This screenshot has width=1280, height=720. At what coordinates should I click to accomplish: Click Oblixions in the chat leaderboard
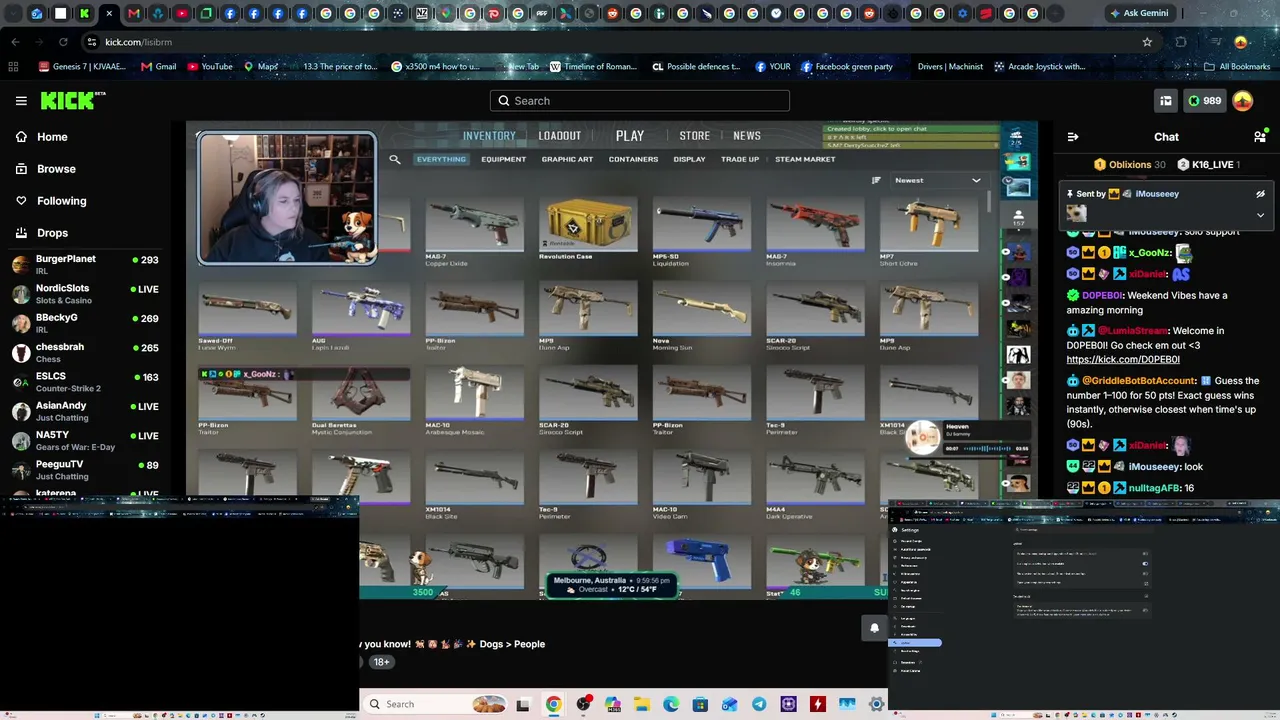tap(1130, 165)
